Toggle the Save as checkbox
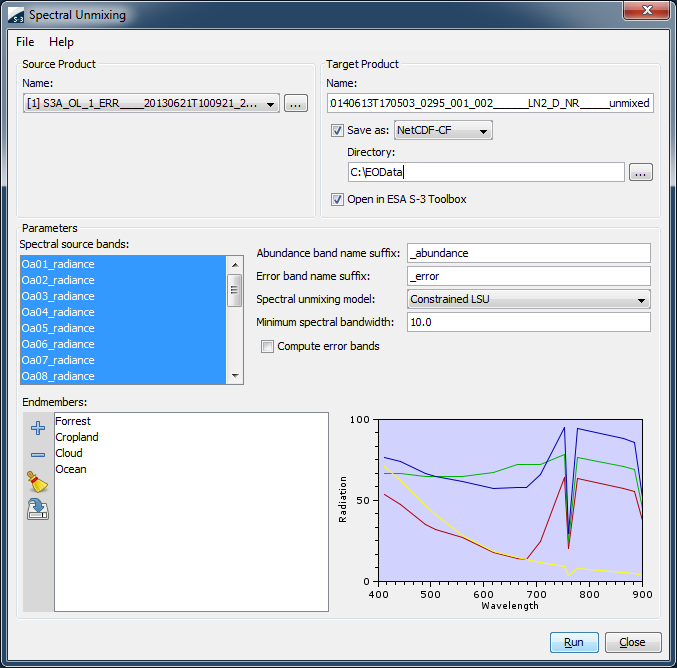677x668 pixels. 337,130
